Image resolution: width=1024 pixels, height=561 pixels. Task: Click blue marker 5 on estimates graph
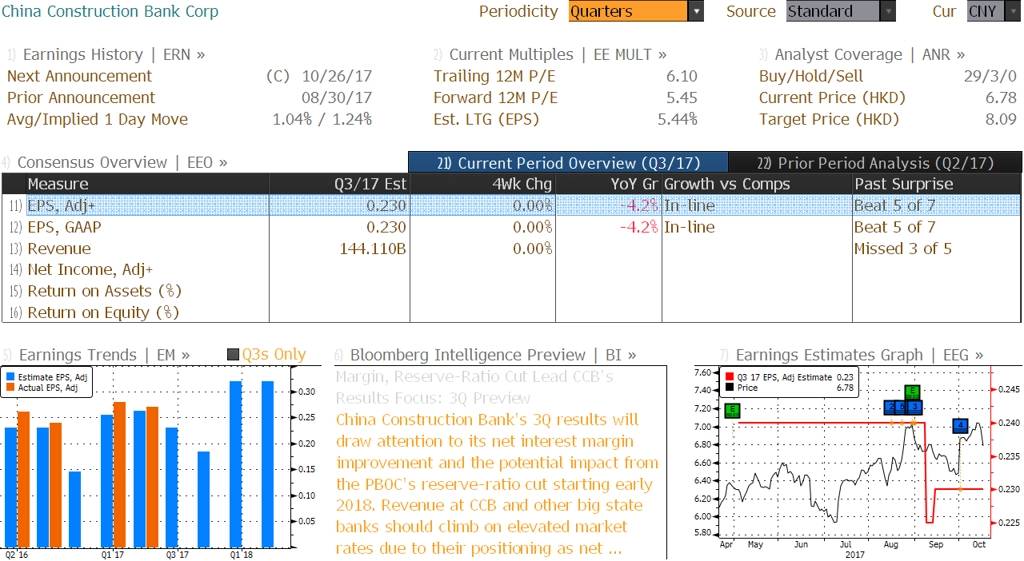point(903,407)
